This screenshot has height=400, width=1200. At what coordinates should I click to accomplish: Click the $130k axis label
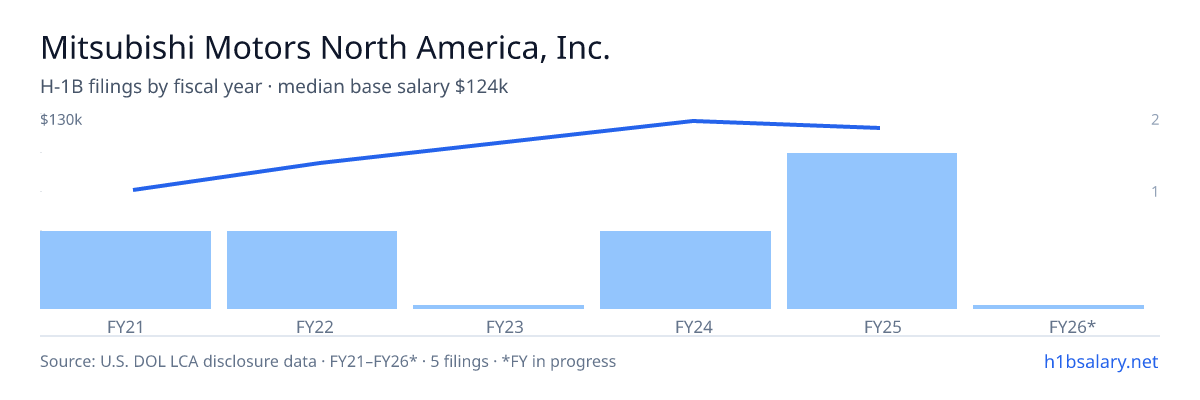pos(61,120)
